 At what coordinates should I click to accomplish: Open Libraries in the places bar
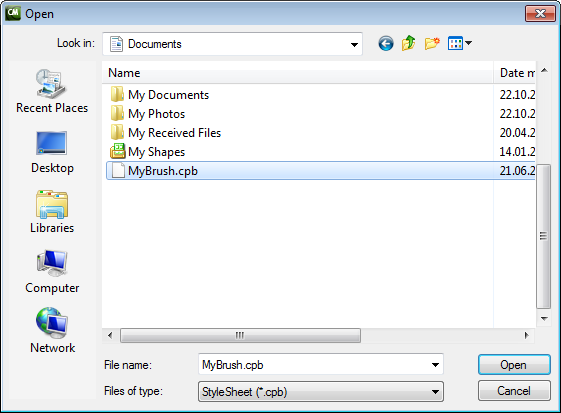point(52,212)
